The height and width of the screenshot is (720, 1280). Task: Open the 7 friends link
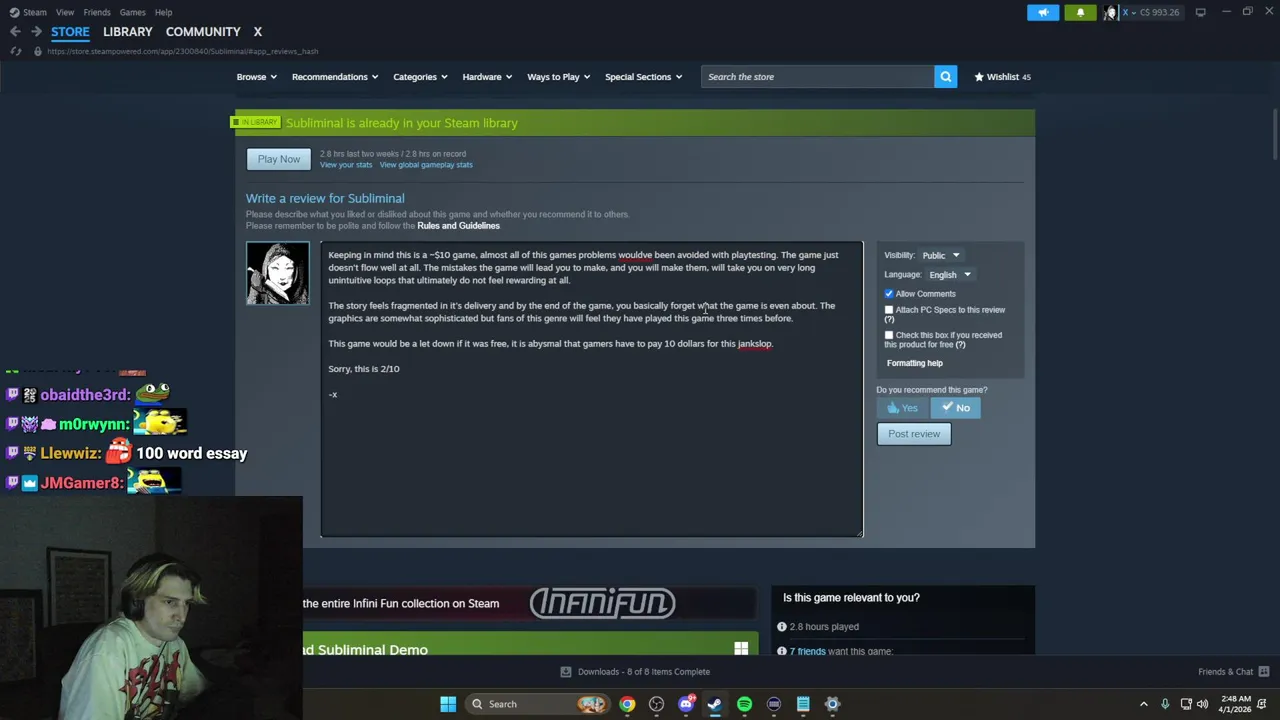pos(807,651)
